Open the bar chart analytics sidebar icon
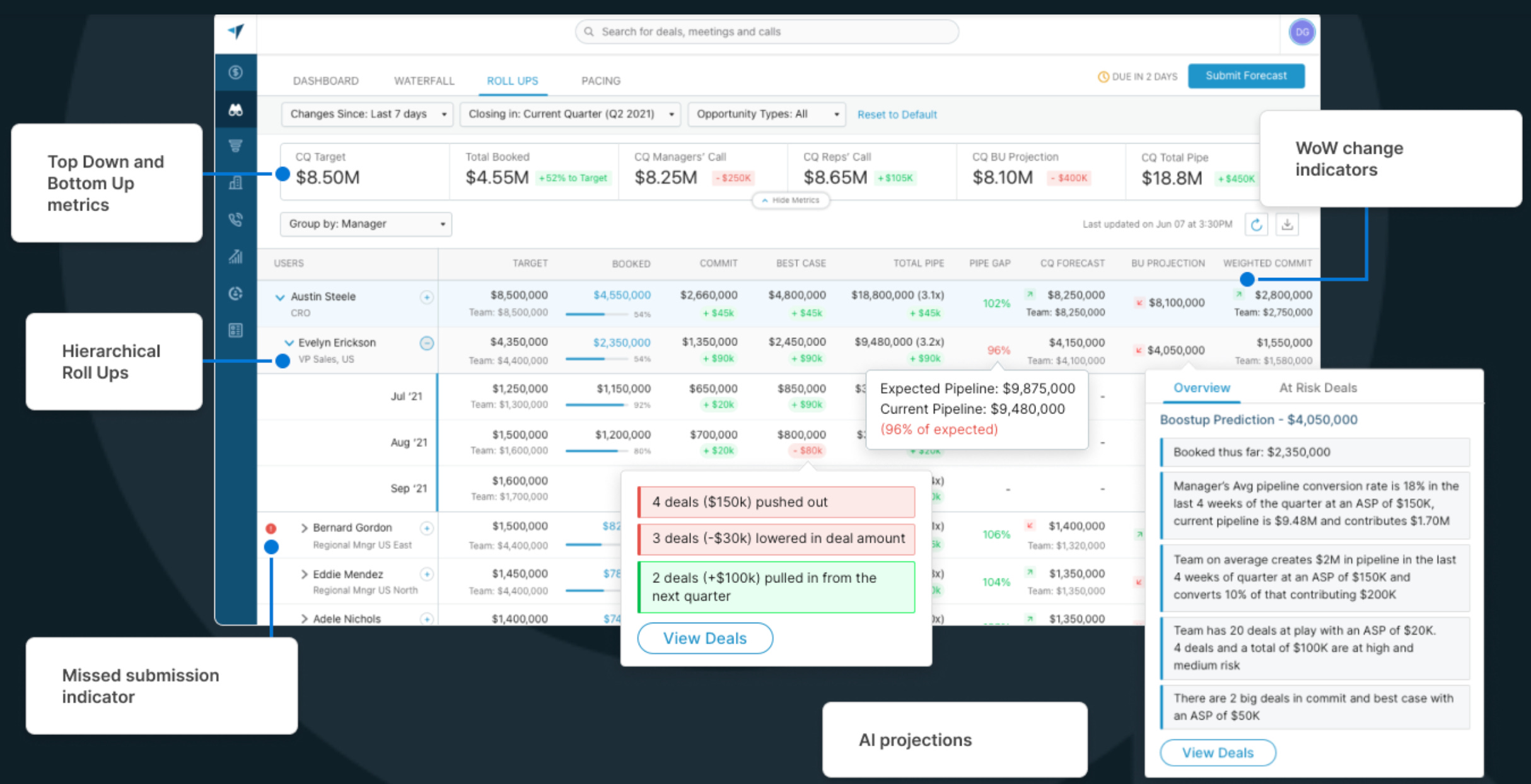The width and height of the screenshot is (1531, 784). click(x=236, y=257)
